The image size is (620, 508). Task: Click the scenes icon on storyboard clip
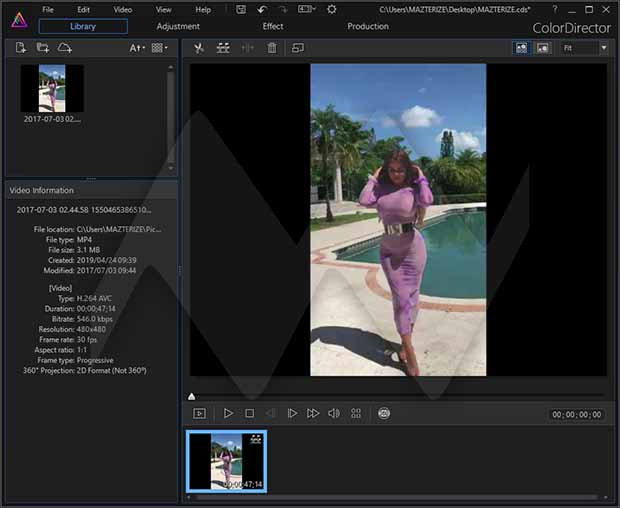(x=256, y=439)
